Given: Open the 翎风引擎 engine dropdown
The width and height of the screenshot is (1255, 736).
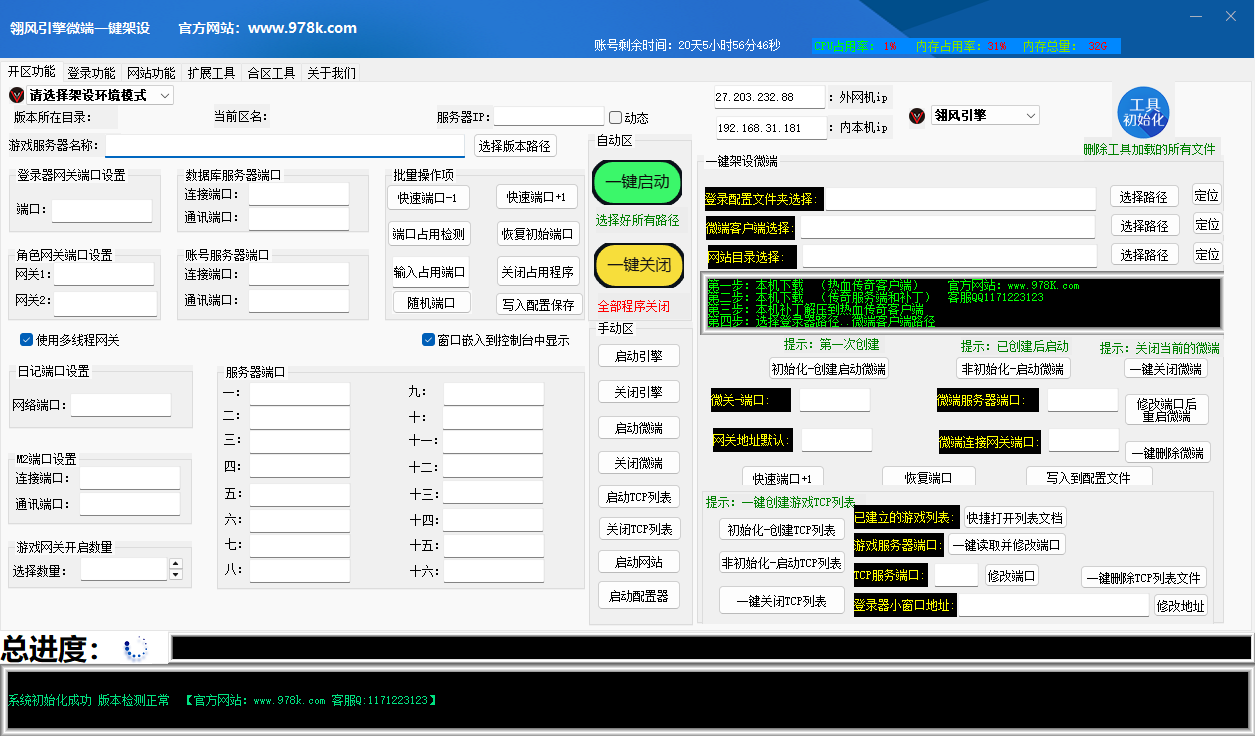Looking at the screenshot, I should [x=1029, y=116].
